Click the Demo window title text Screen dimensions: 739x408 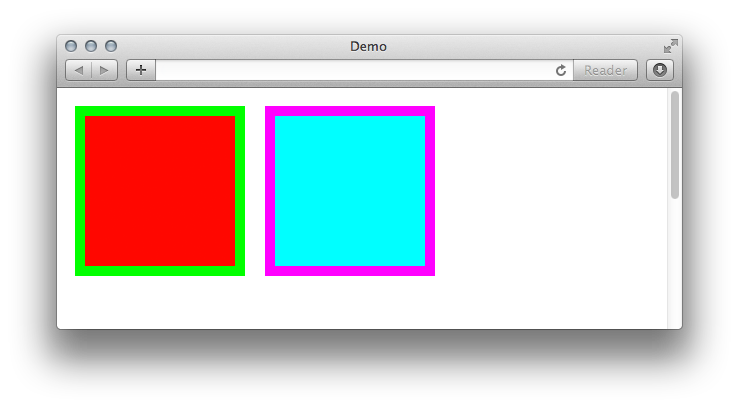[x=368, y=46]
